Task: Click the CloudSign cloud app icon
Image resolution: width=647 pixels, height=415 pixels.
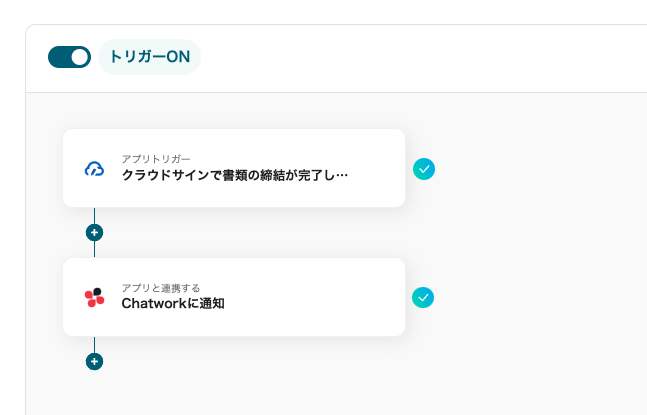Action: 94,168
